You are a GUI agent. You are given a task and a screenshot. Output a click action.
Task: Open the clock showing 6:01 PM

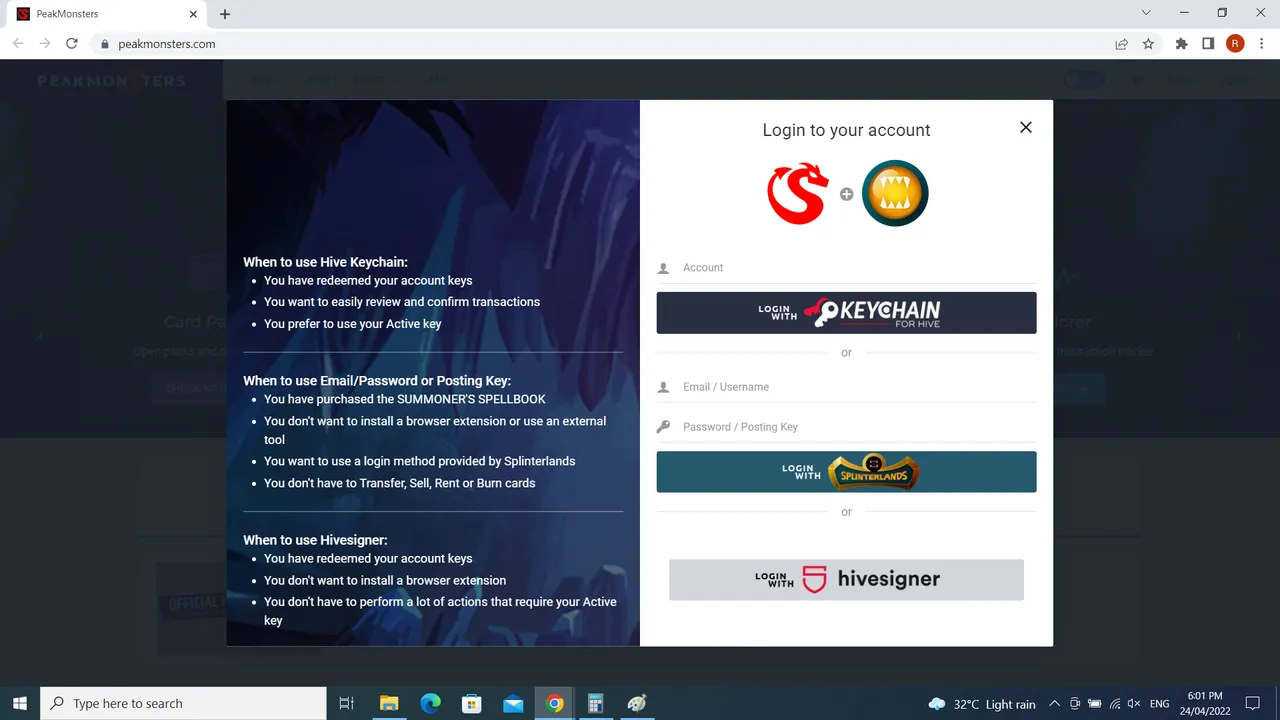pos(1205,704)
